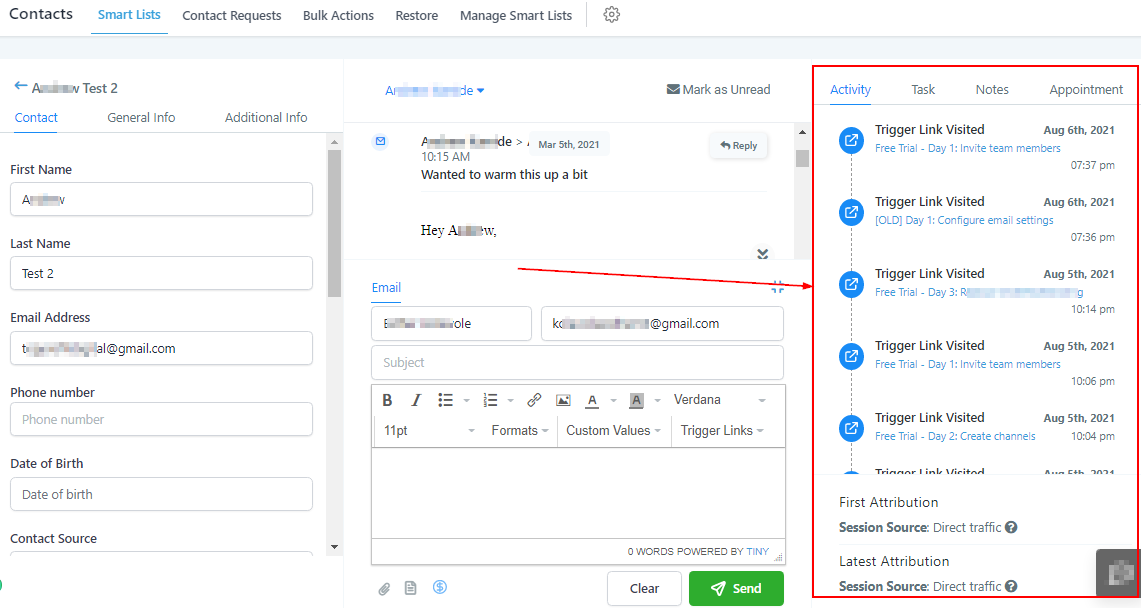Image resolution: width=1141 pixels, height=608 pixels.
Task: Open the highlight color picker dropdown arrow
Action: [657, 400]
